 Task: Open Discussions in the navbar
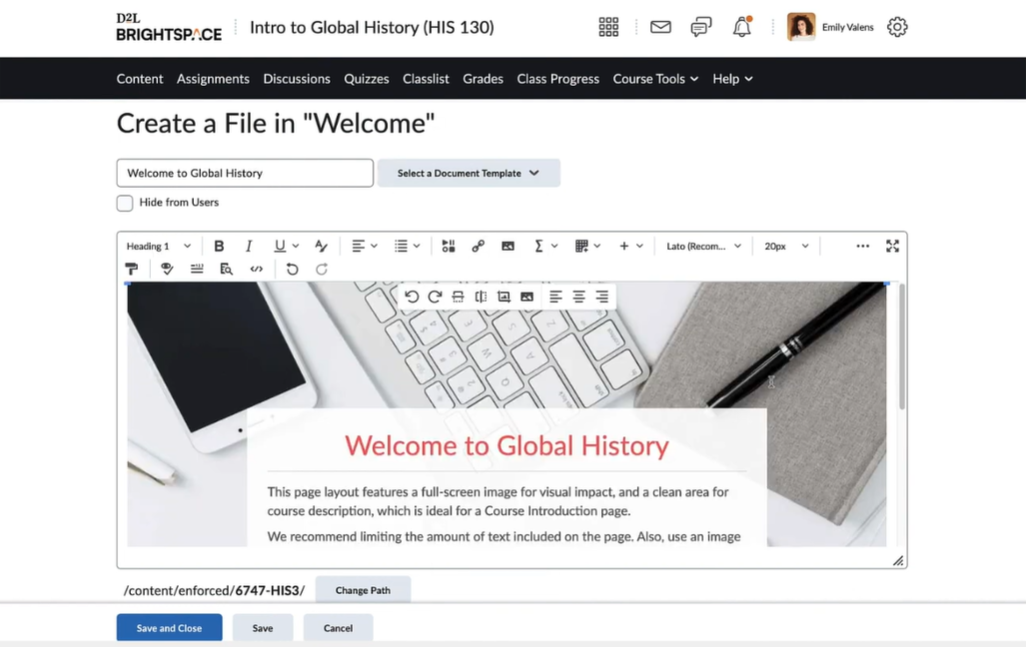pos(296,79)
